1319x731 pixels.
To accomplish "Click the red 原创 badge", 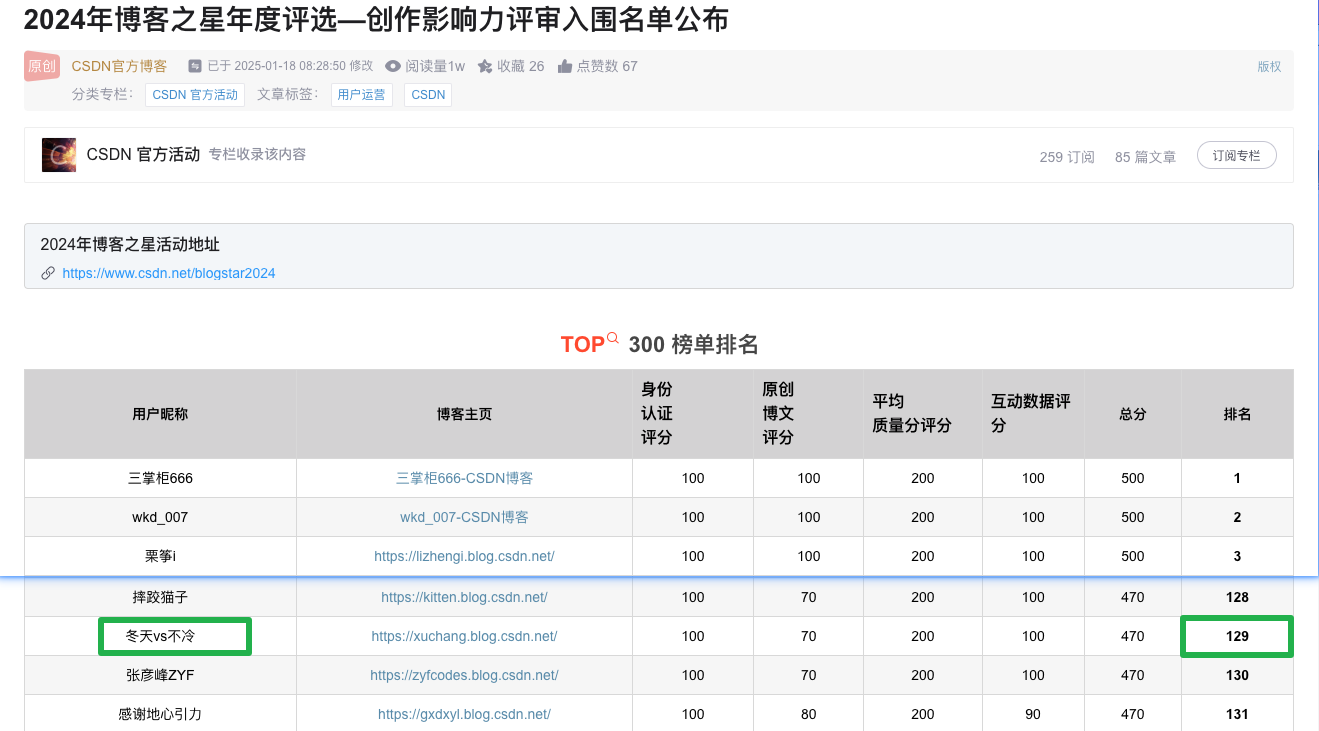I will pyautogui.click(x=42, y=66).
